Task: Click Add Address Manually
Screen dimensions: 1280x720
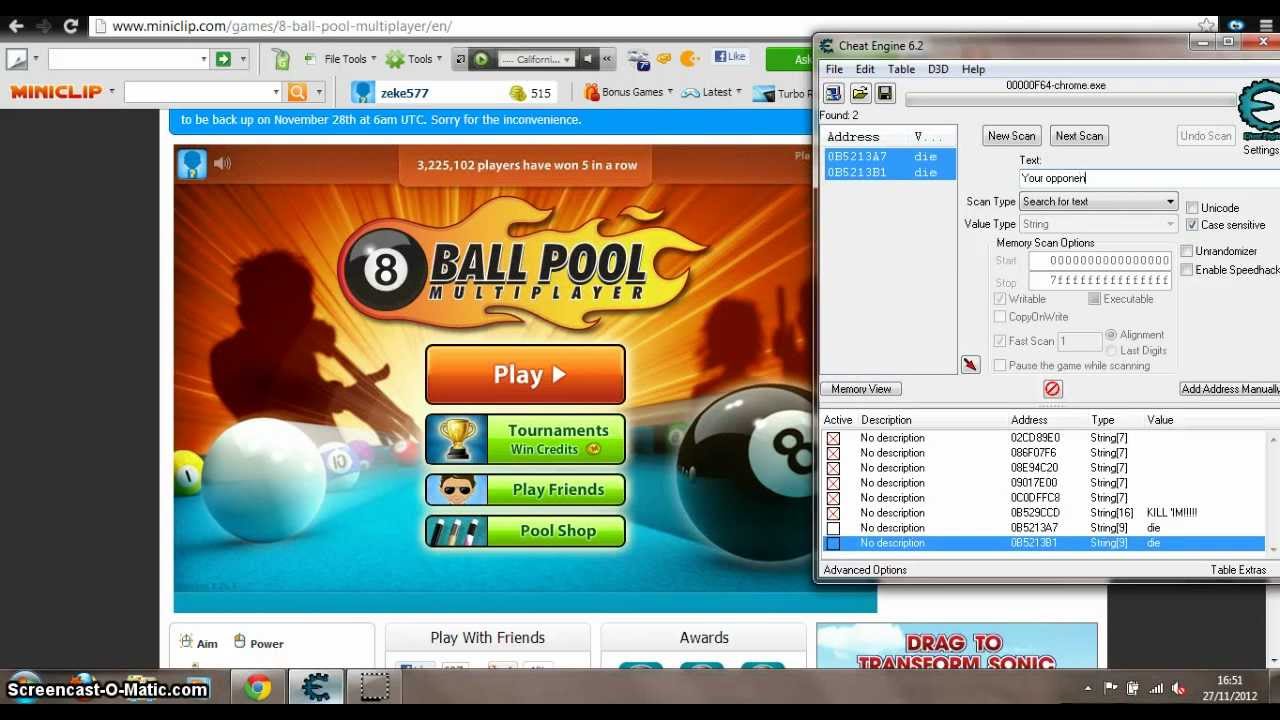Action: 1229,389
